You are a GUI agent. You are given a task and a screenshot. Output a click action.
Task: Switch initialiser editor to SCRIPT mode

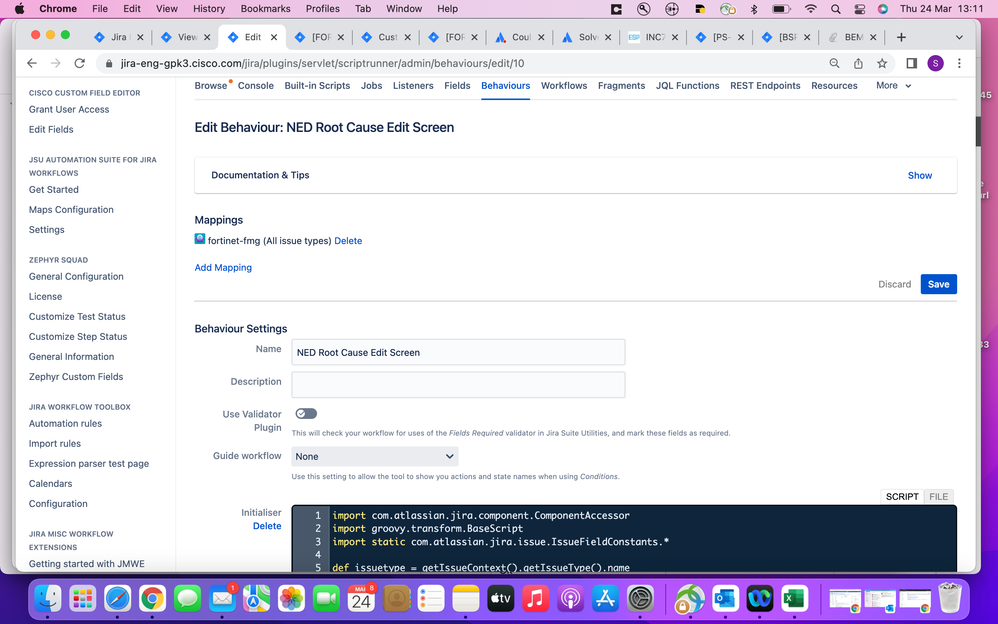(902, 497)
